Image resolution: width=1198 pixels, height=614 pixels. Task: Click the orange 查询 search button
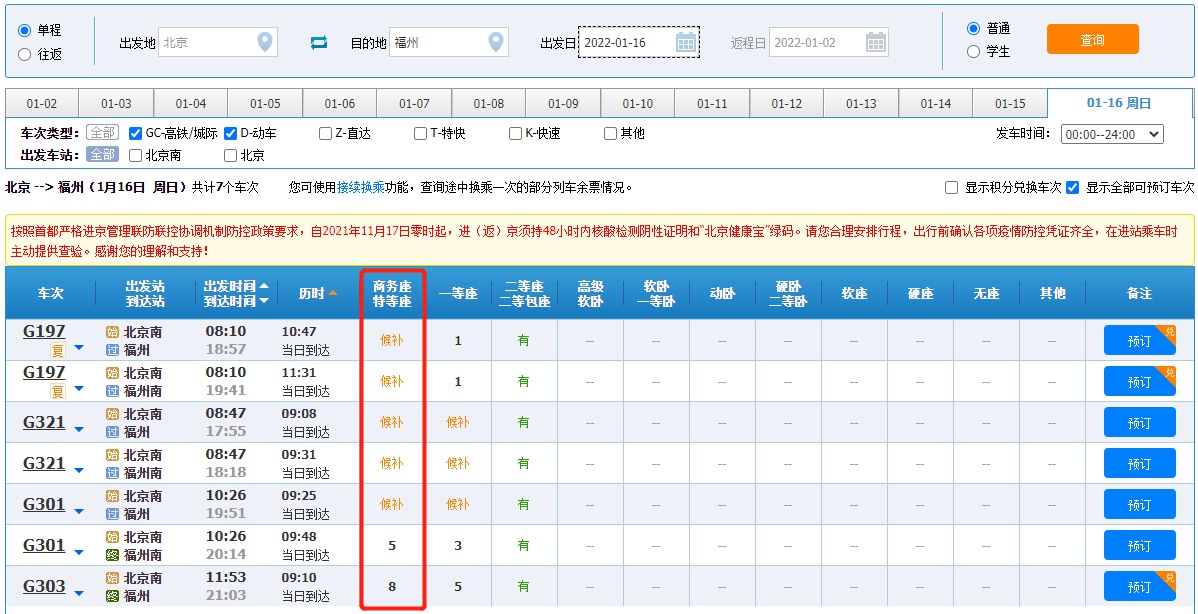[1092, 40]
